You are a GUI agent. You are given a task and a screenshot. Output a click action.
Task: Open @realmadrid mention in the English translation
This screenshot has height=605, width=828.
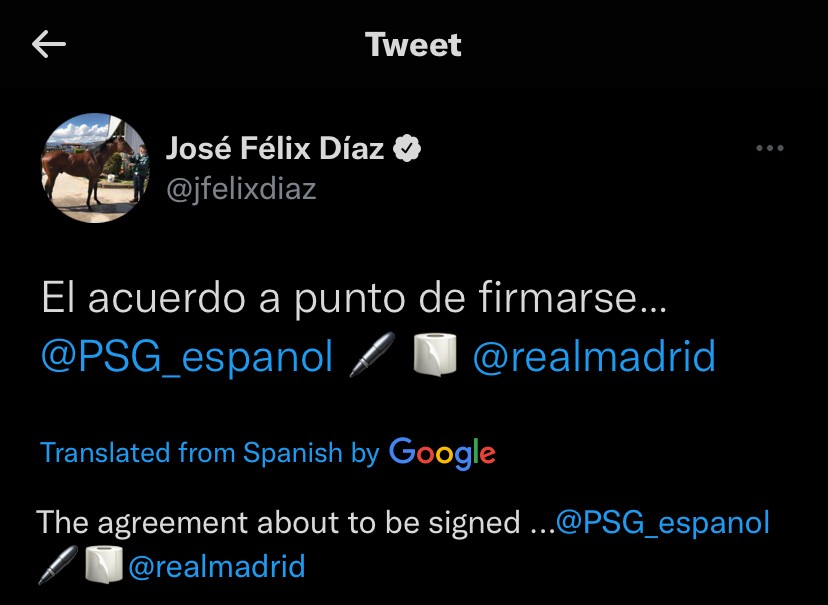pyautogui.click(x=216, y=567)
